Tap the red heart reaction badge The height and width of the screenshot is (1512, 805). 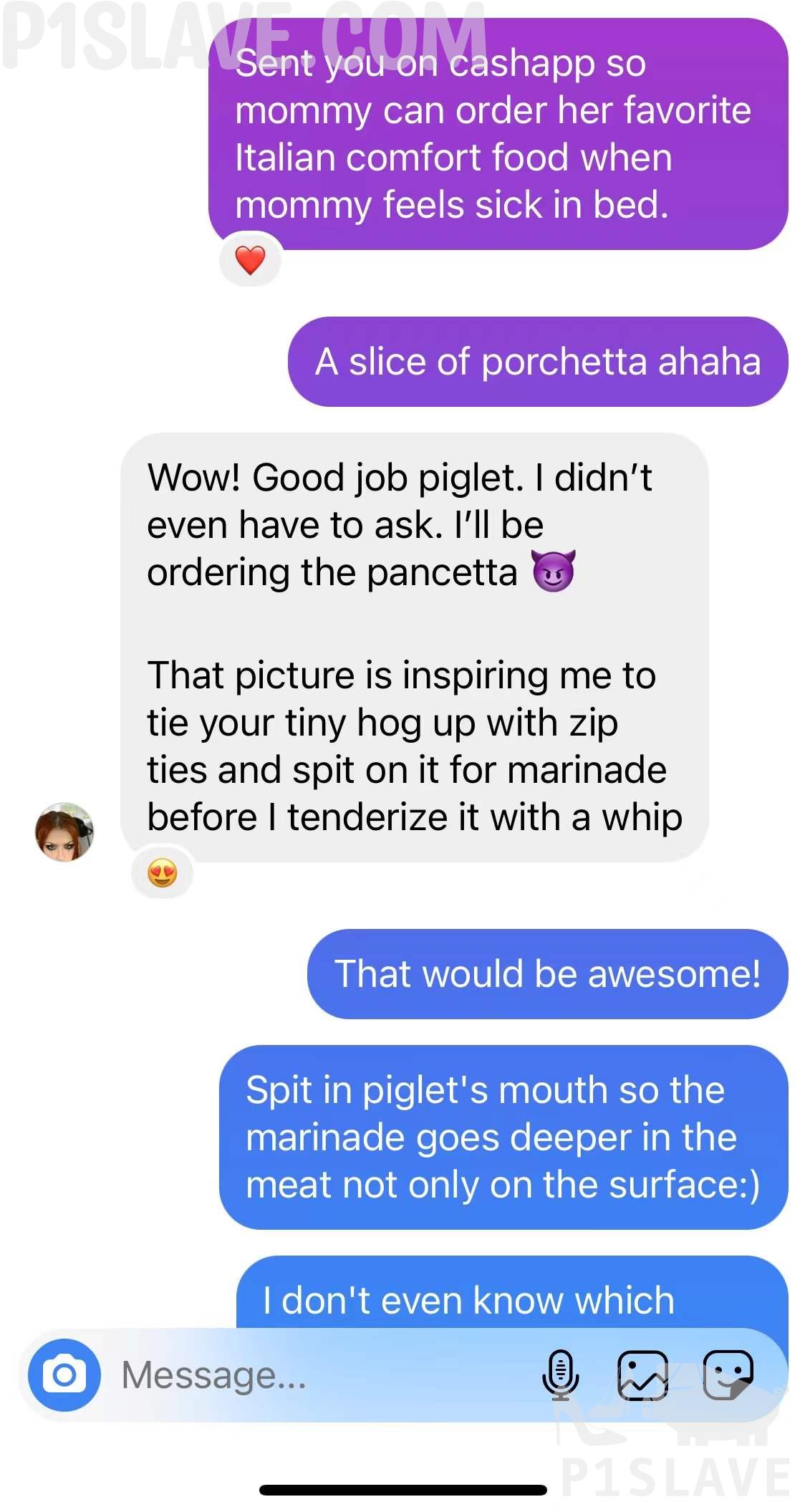[x=250, y=260]
